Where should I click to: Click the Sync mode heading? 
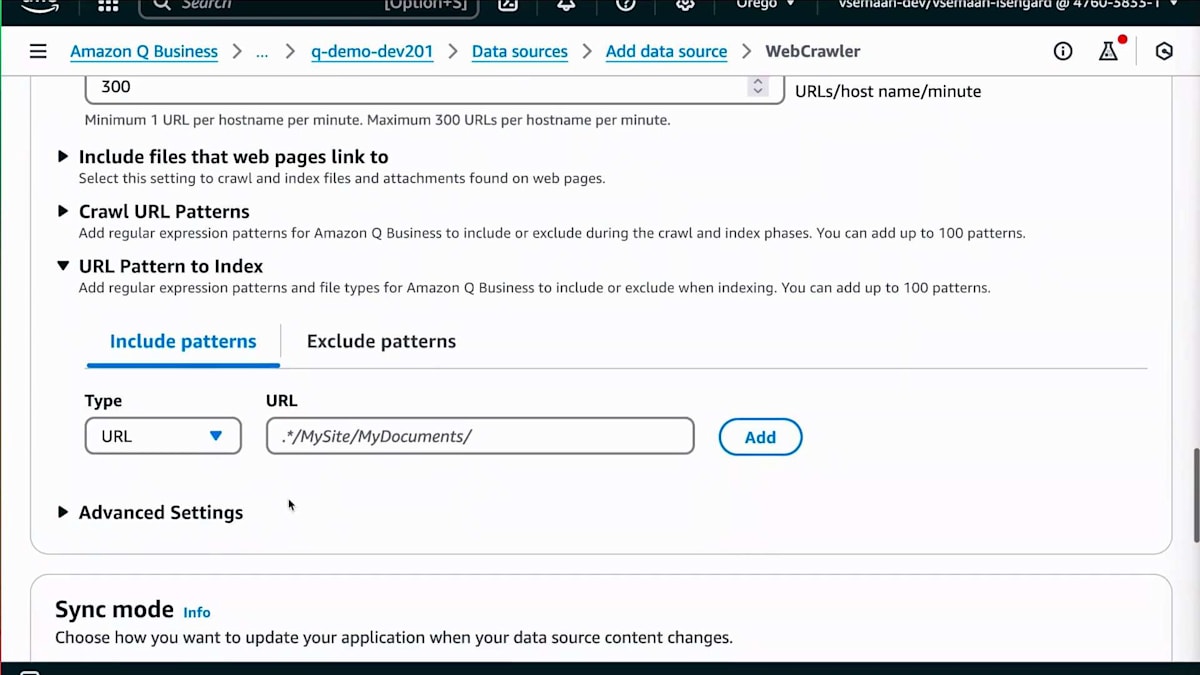point(114,610)
